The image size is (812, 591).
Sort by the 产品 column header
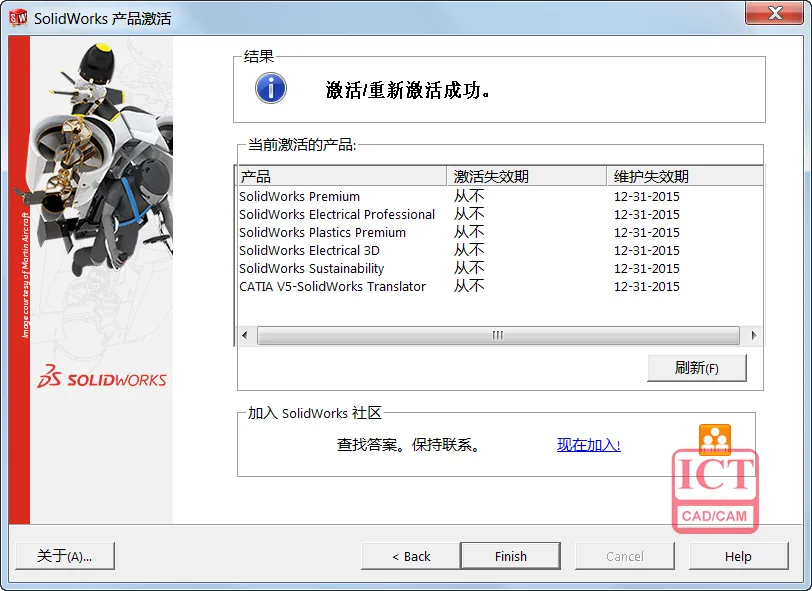pyautogui.click(x=342, y=176)
